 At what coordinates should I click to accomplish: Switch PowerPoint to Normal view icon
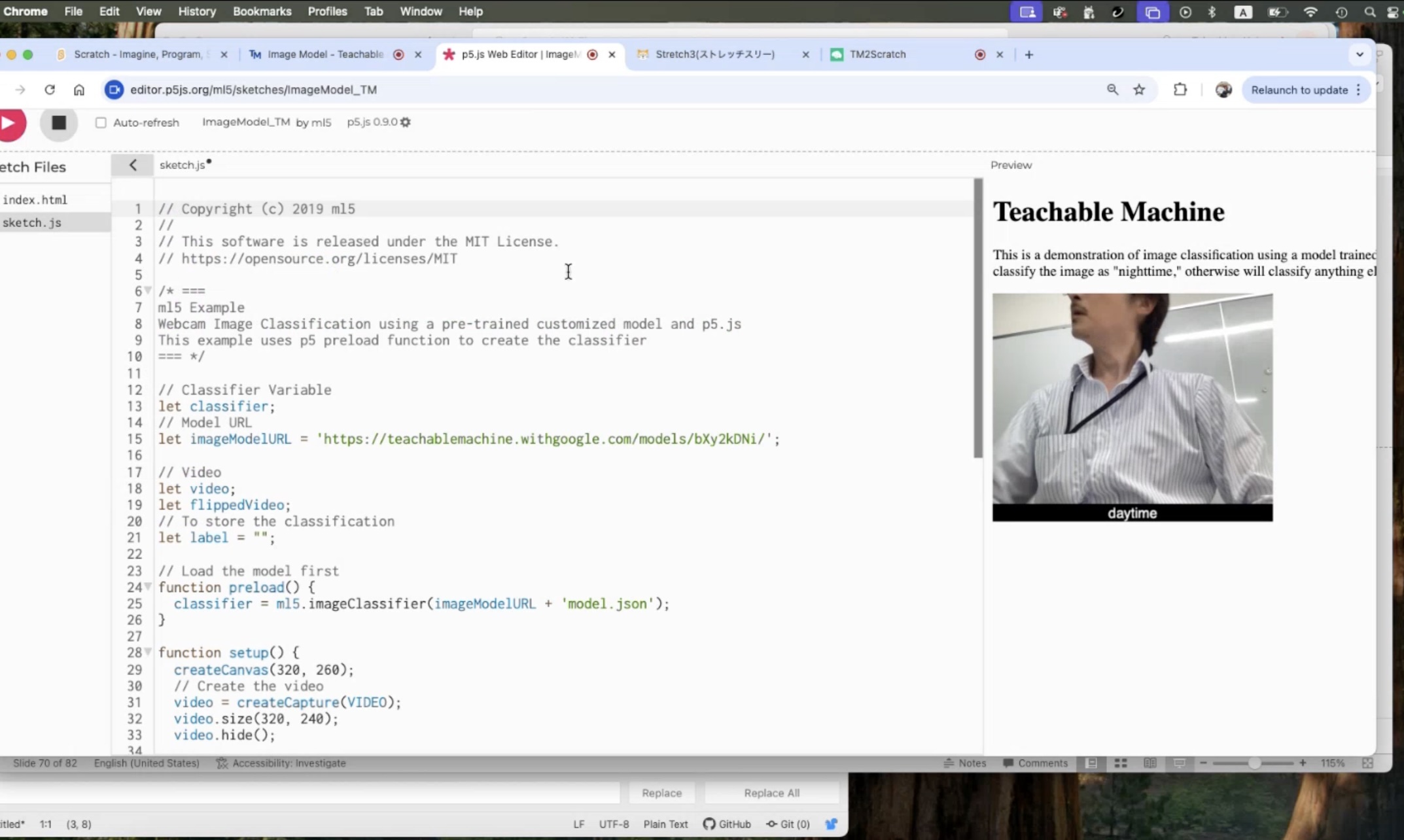click(1091, 763)
